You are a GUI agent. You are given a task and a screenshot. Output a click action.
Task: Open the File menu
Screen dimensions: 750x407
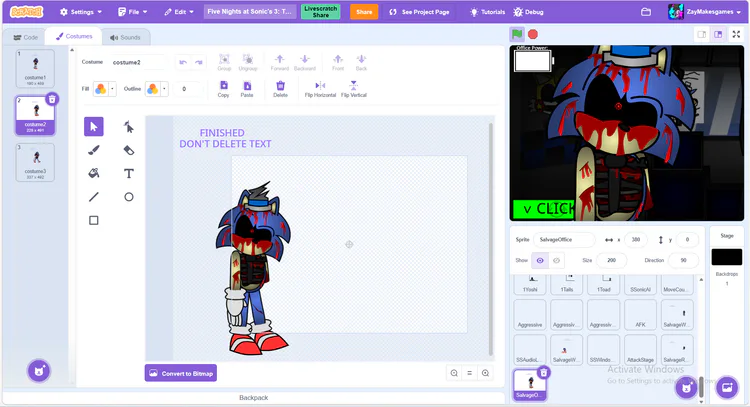click(132, 12)
